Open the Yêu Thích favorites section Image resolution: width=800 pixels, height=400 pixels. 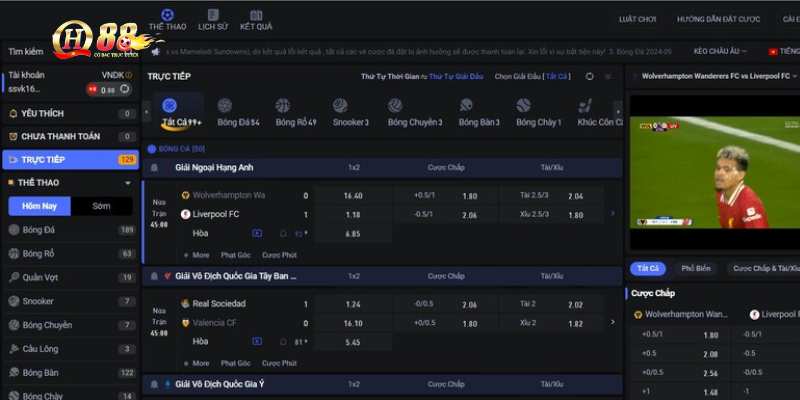pos(70,113)
